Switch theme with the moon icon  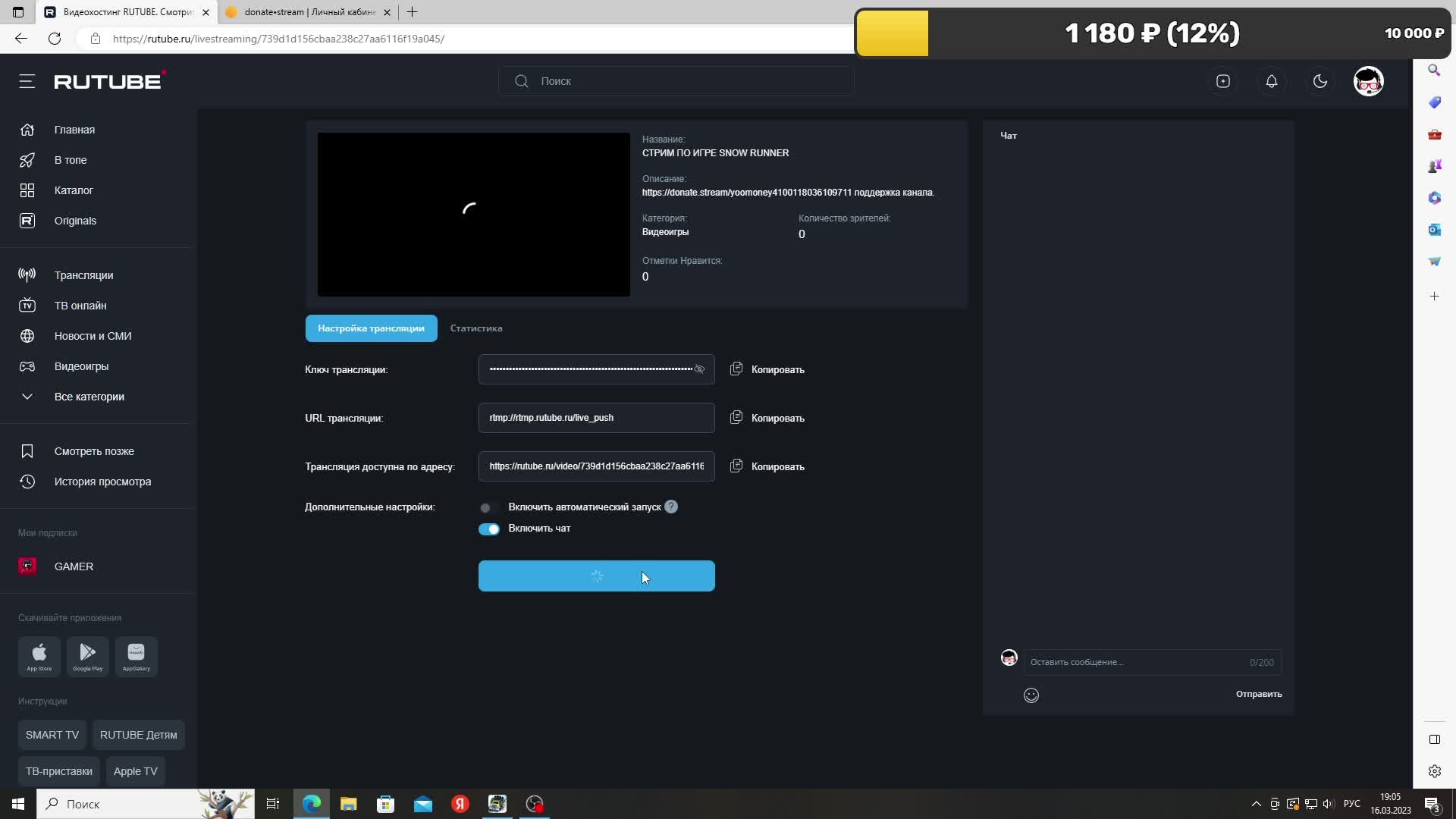click(x=1320, y=81)
